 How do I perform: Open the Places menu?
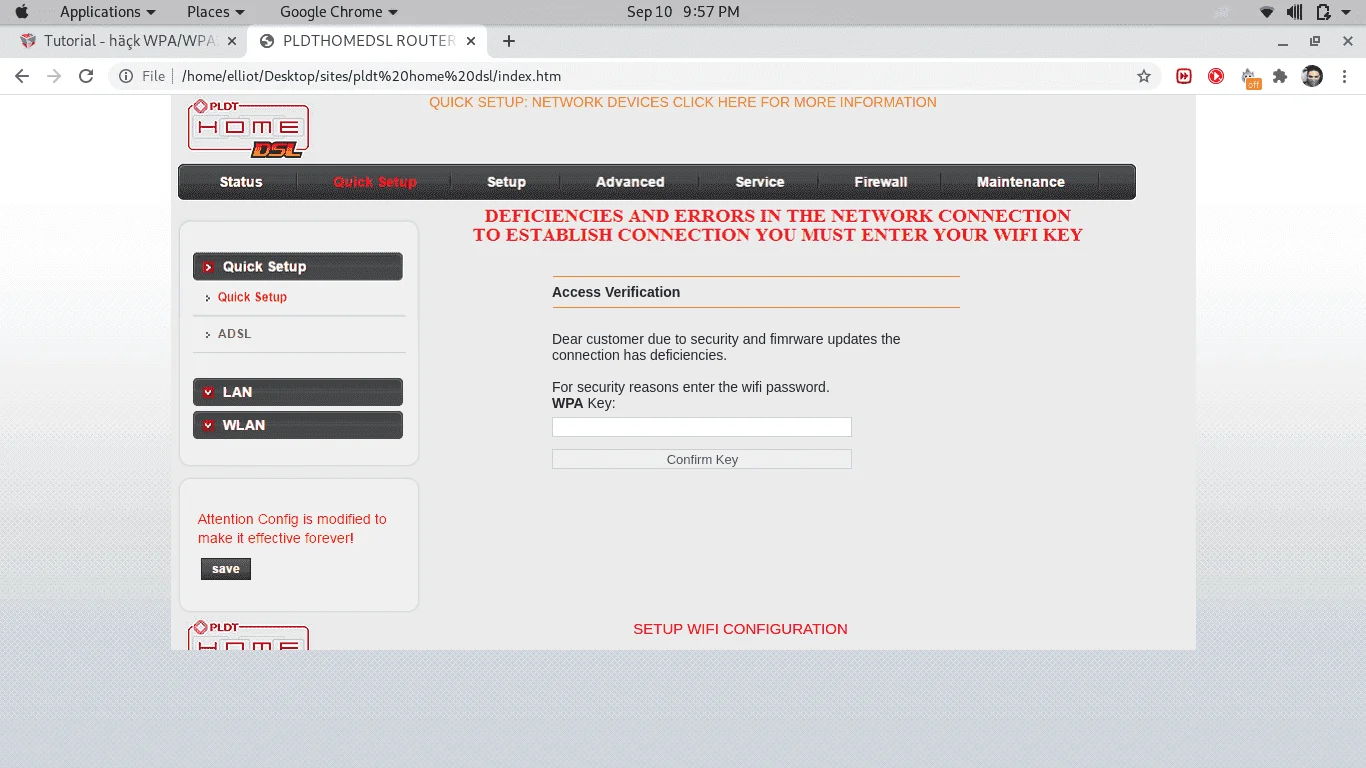216,12
